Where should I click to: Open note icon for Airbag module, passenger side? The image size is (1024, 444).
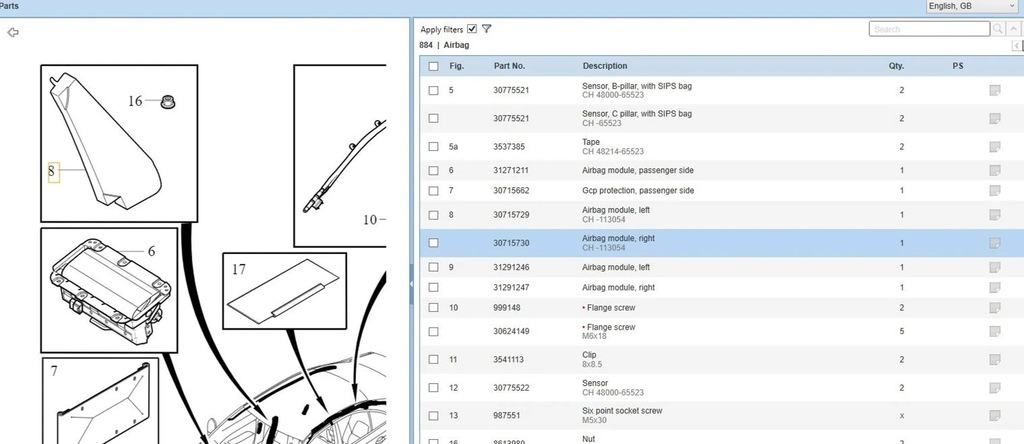(x=995, y=170)
